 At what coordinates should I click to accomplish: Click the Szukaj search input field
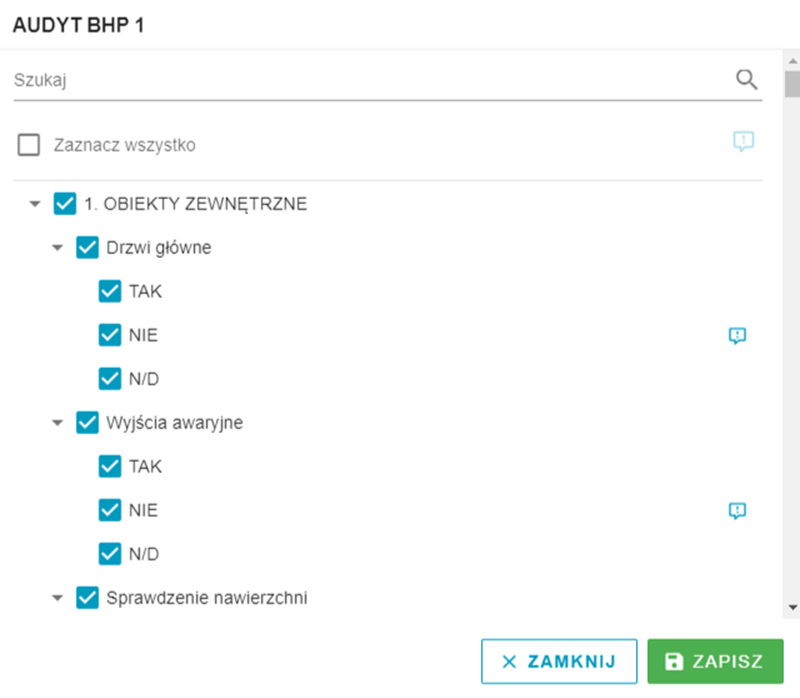pyautogui.click(x=372, y=80)
